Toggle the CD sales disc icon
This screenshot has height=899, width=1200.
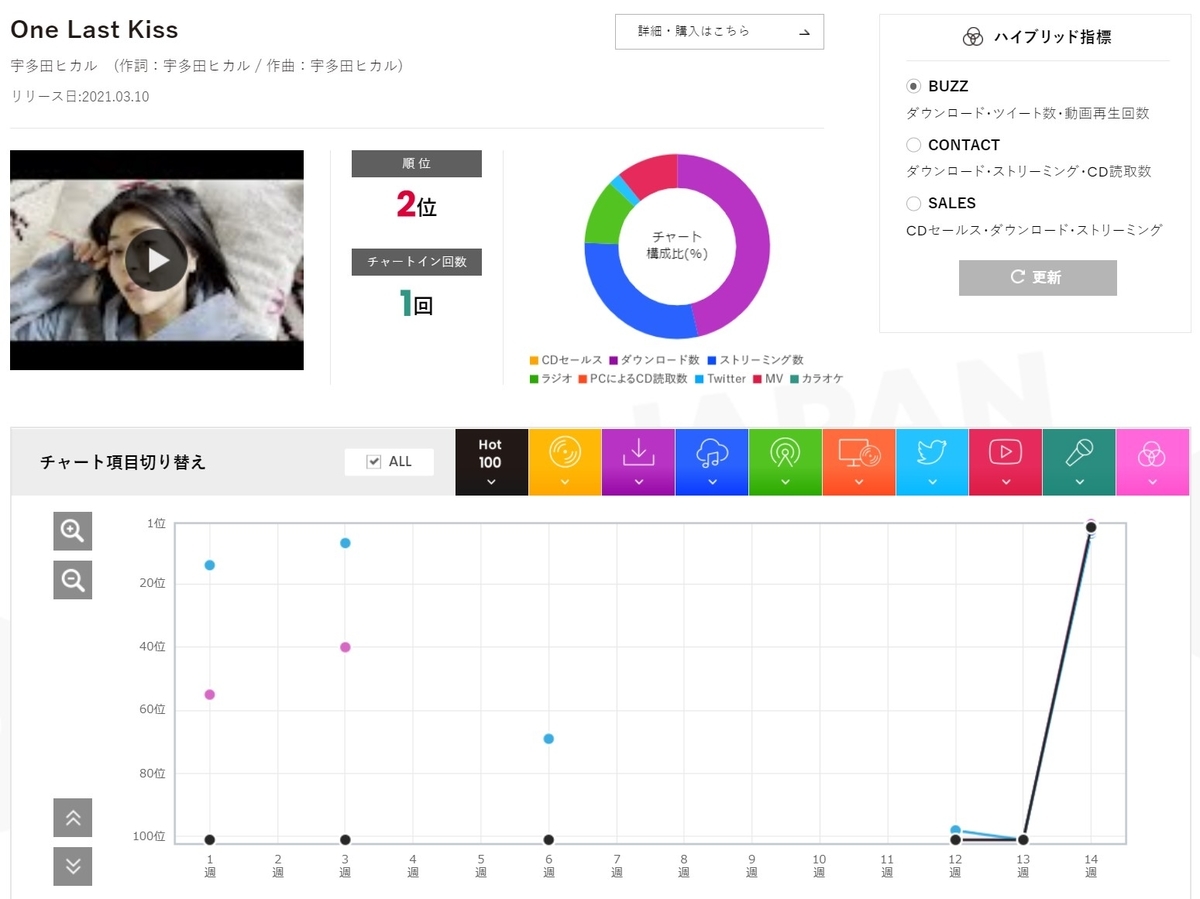565,462
